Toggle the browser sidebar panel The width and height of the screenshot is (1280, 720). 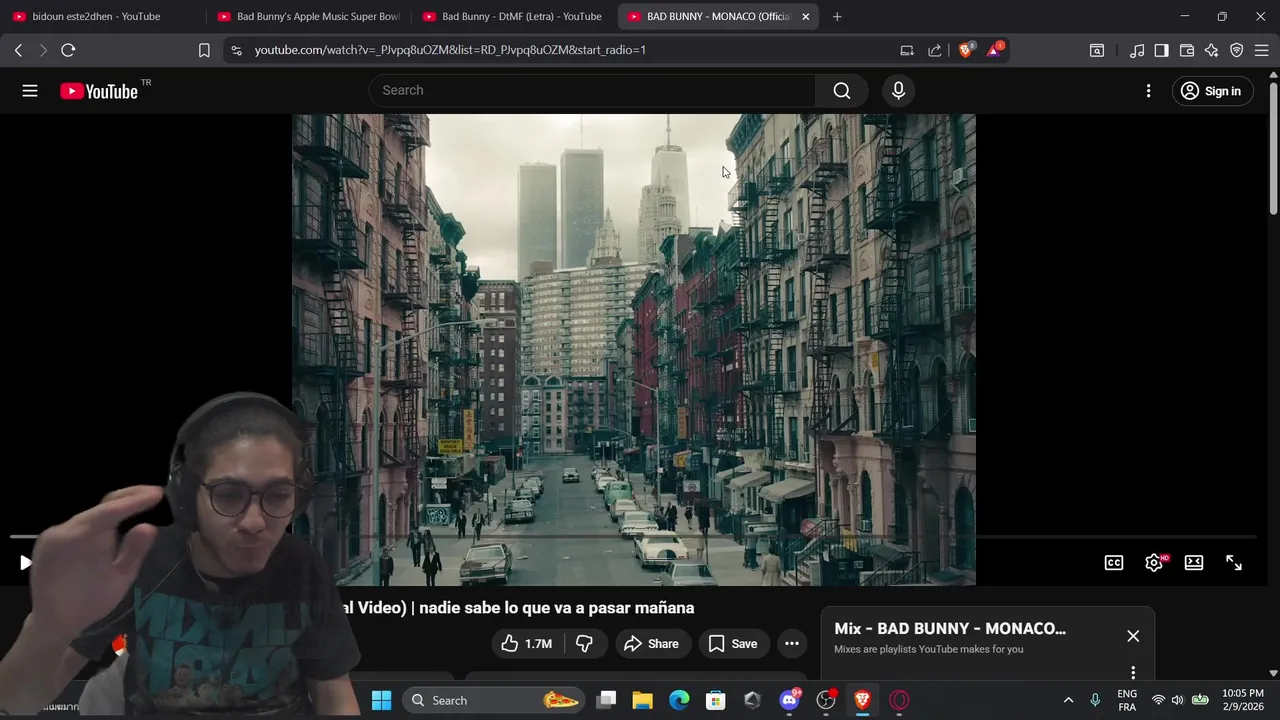[1162, 50]
